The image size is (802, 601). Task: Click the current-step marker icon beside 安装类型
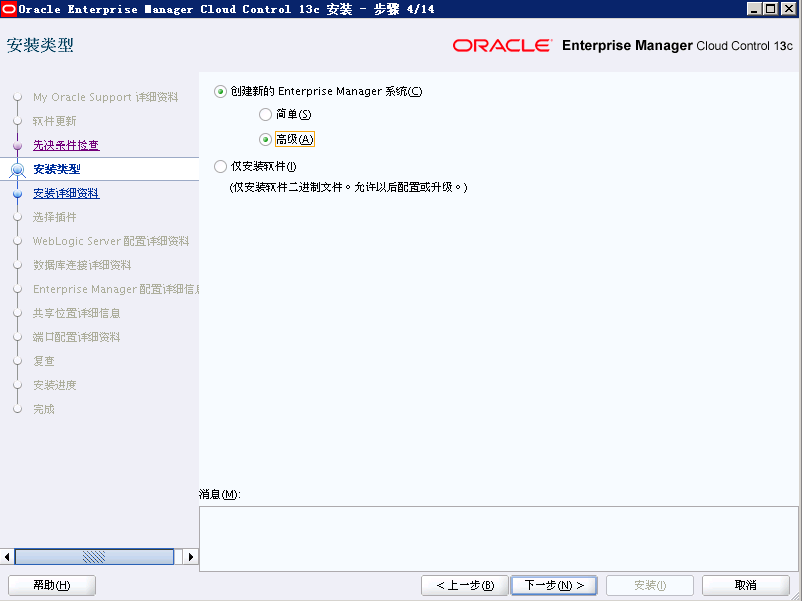18,169
